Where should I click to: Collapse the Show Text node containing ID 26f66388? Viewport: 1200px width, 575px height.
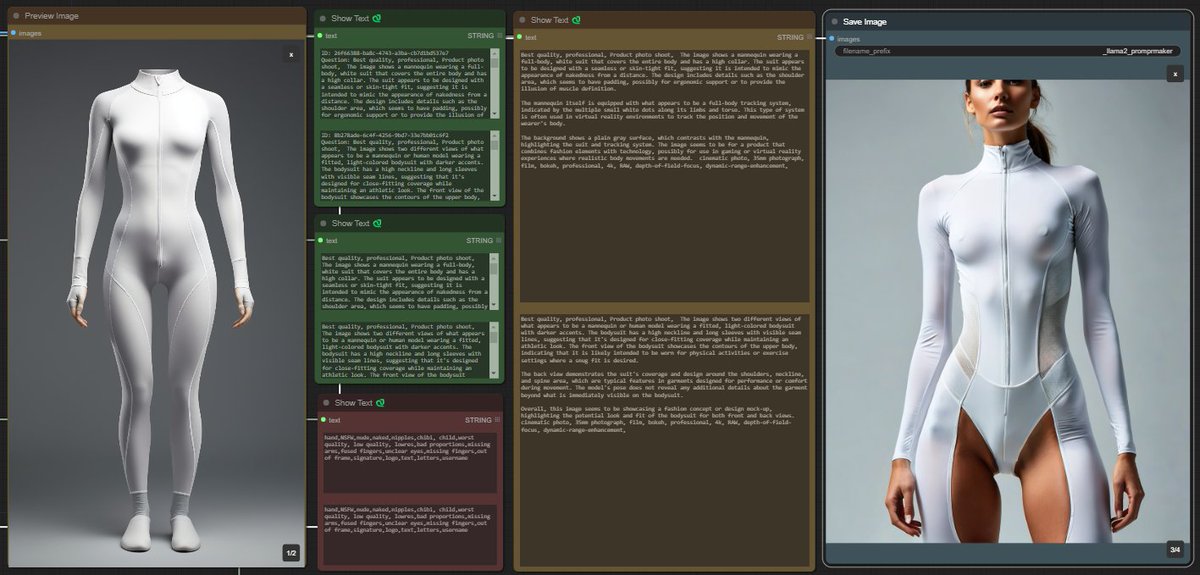pyautogui.click(x=324, y=19)
